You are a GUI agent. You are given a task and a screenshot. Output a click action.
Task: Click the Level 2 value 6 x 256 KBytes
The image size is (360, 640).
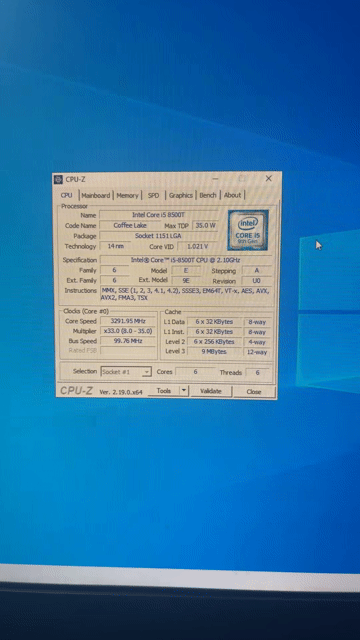(214, 342)
